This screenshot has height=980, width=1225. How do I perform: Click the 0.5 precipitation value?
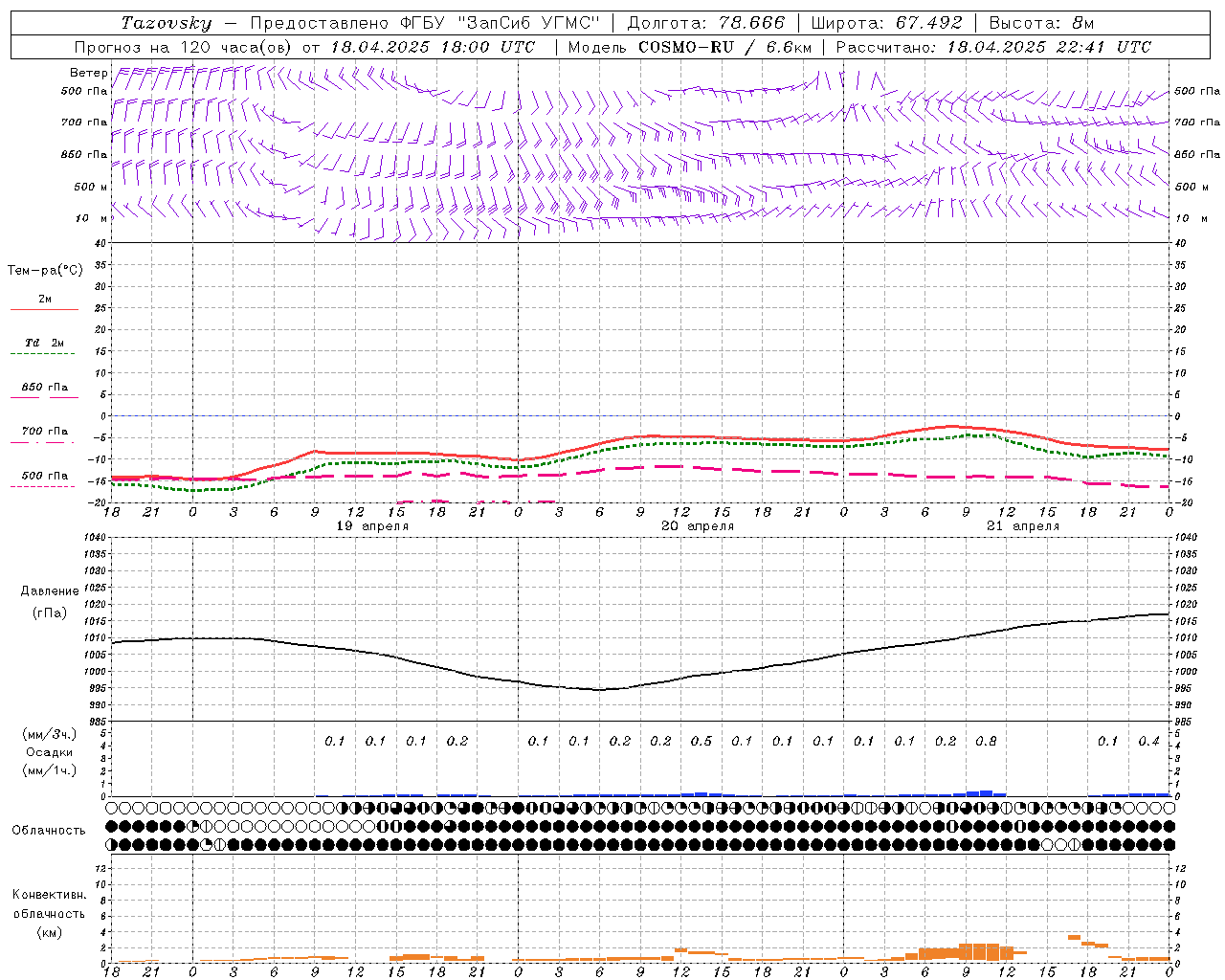(x=702, y=741)
